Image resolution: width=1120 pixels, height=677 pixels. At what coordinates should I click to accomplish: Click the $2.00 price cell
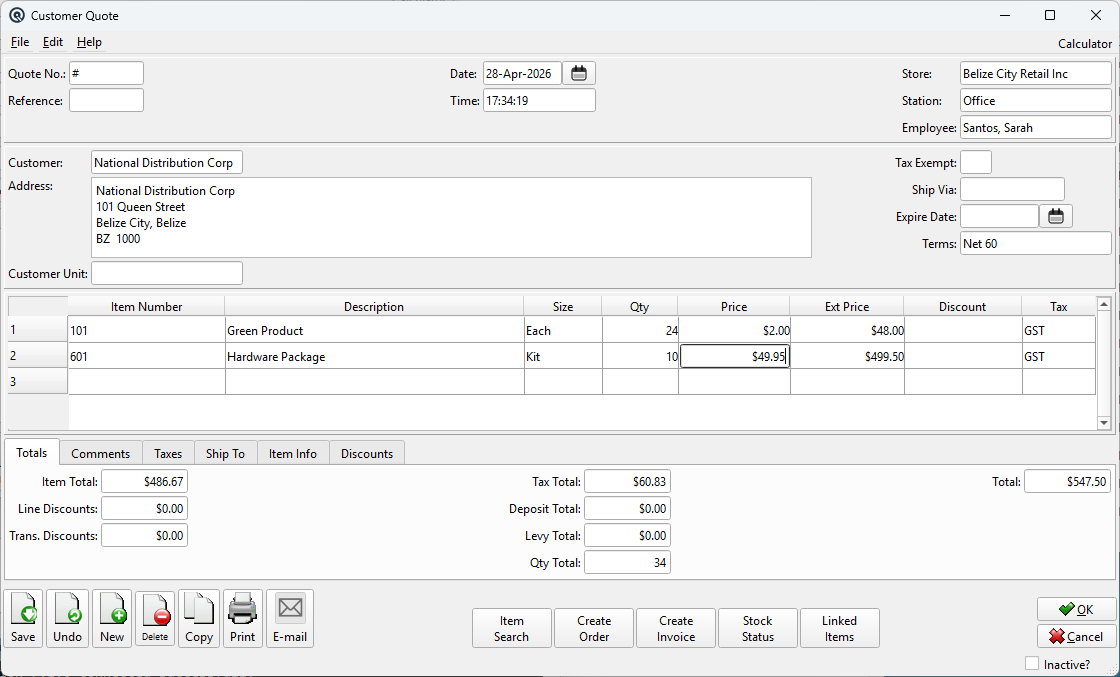(734, 331)
